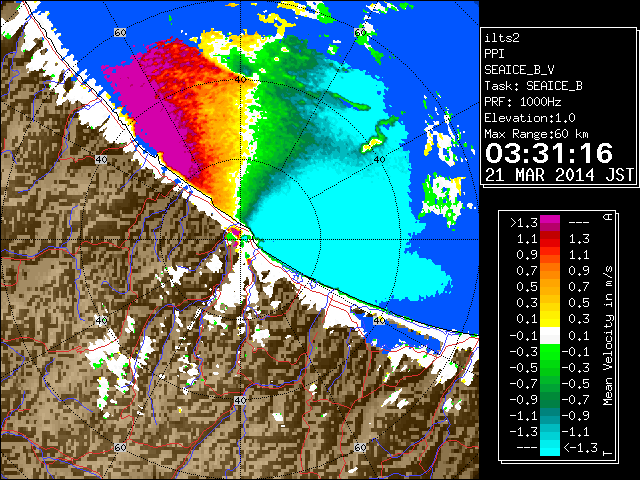
Task: Select the "40" ring label inside the orange echo
Action: (x=240, y=79)
